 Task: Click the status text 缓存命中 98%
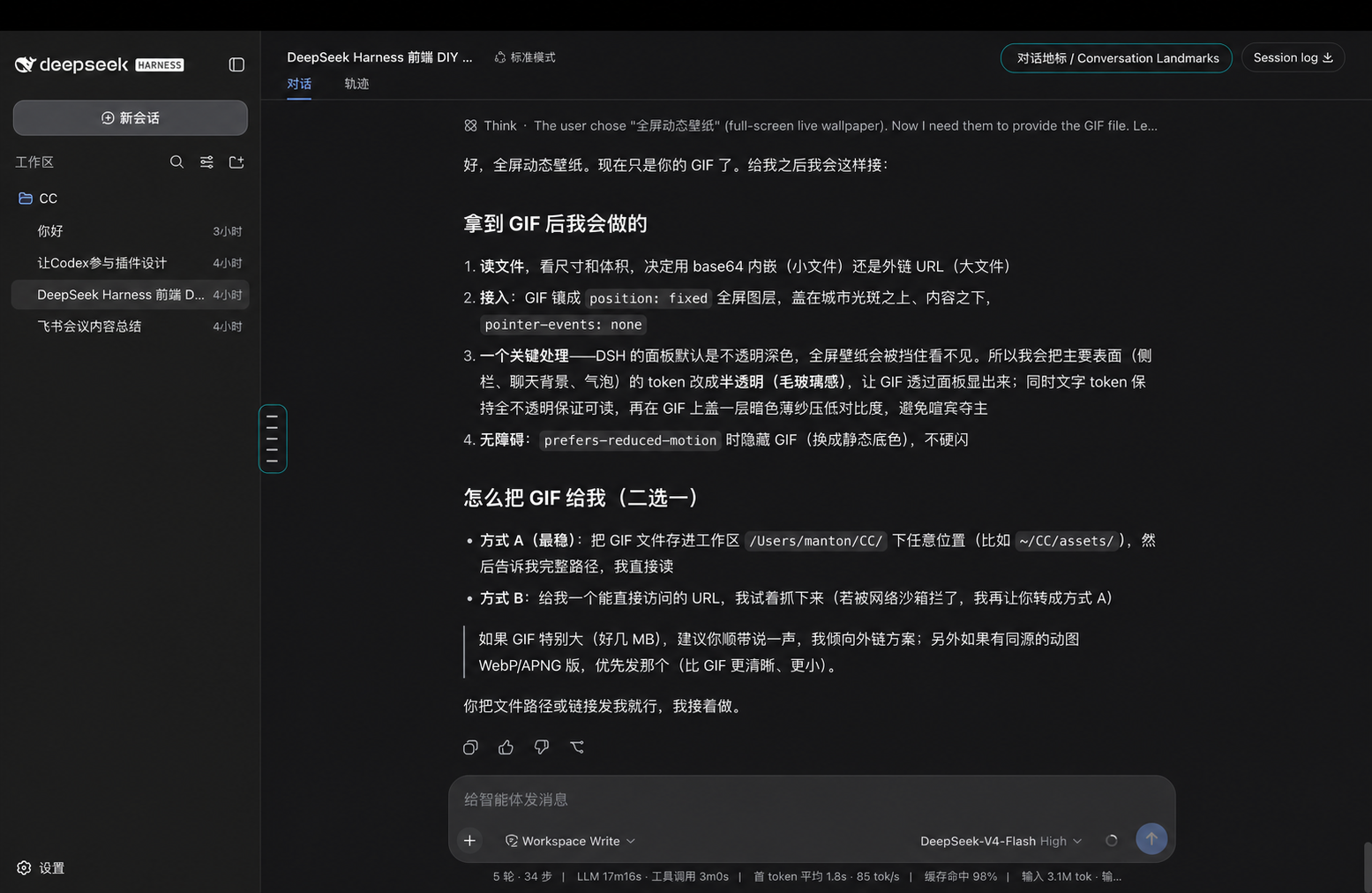click(961, 876)
